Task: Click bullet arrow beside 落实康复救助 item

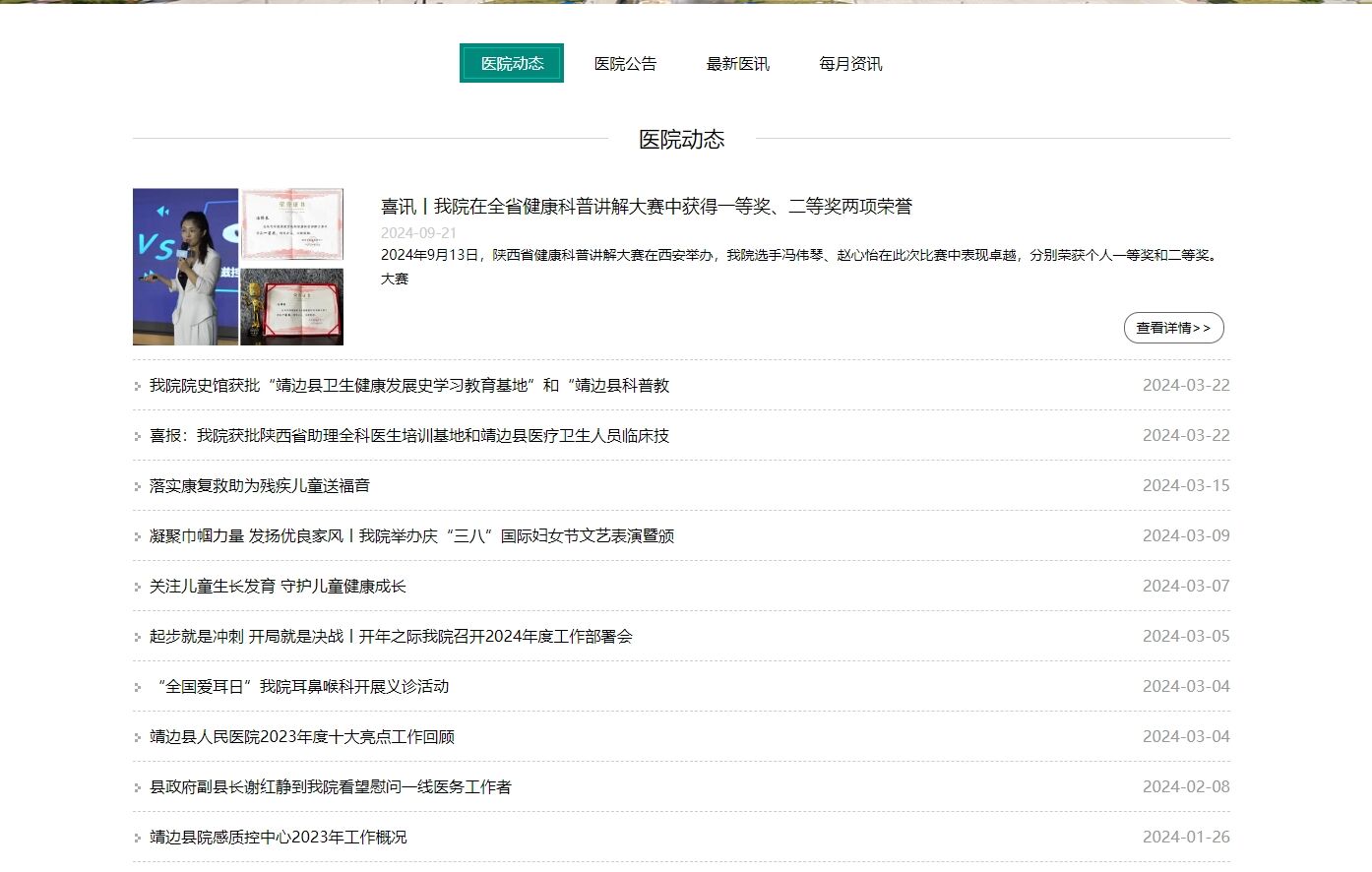Action: tap(138, 487)
